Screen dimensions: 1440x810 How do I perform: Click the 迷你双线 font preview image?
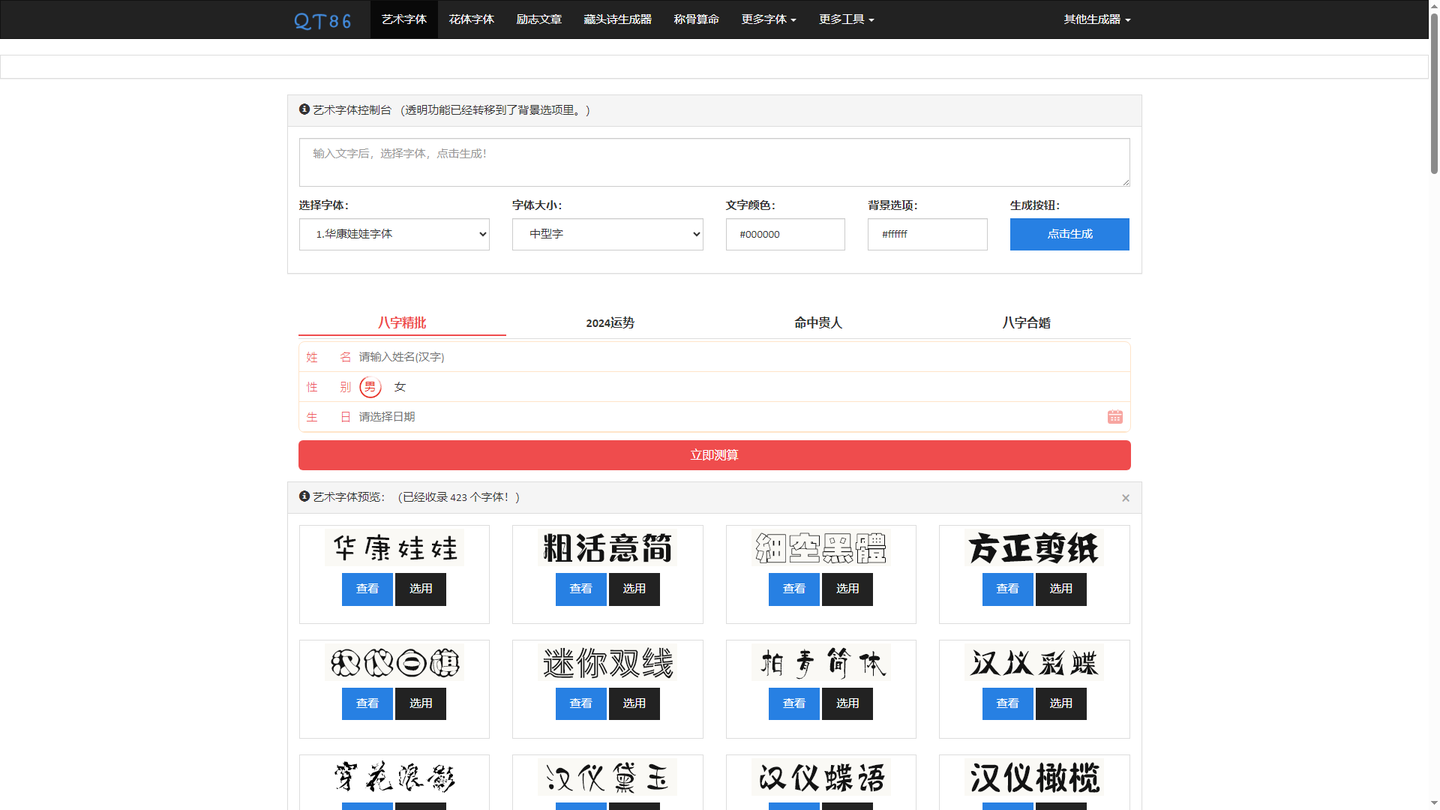[x=608, y=663]
